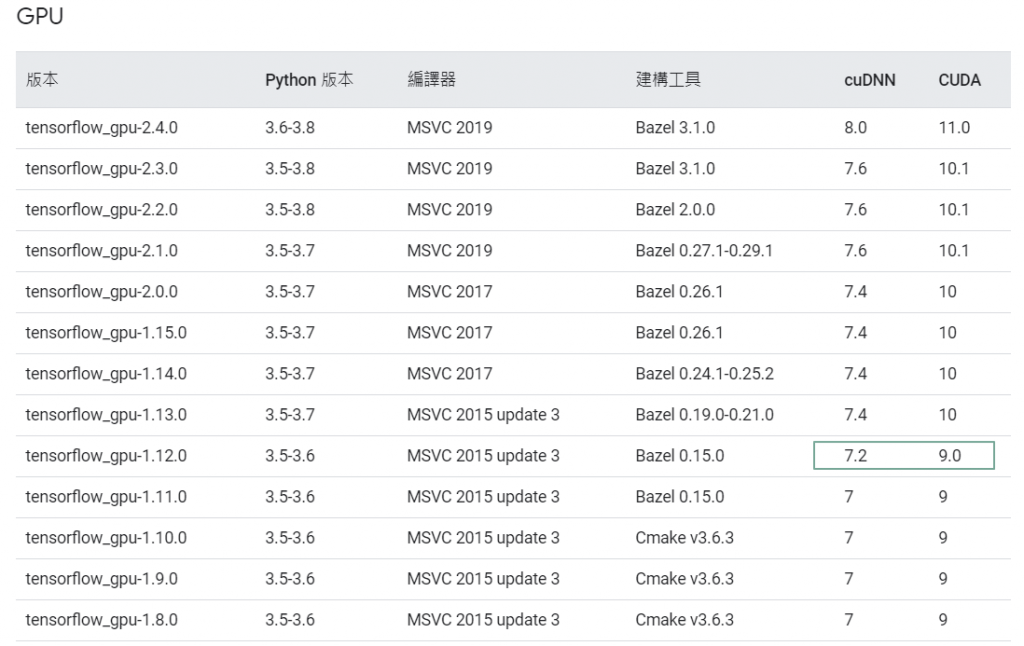Screen dimensions: 1024x646
Task: Click the 9.0 CUDA cell
Action: tap(950, 457)
